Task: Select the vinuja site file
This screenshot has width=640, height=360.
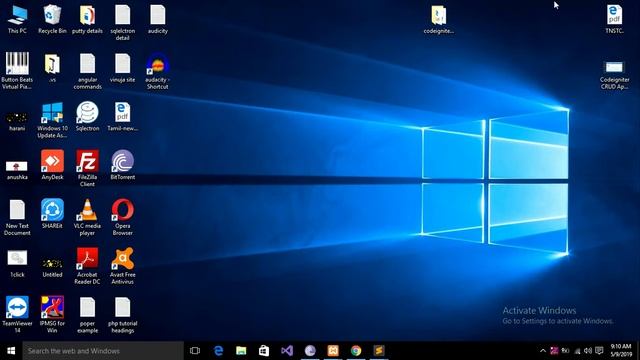Action: (x=122, y=68)
